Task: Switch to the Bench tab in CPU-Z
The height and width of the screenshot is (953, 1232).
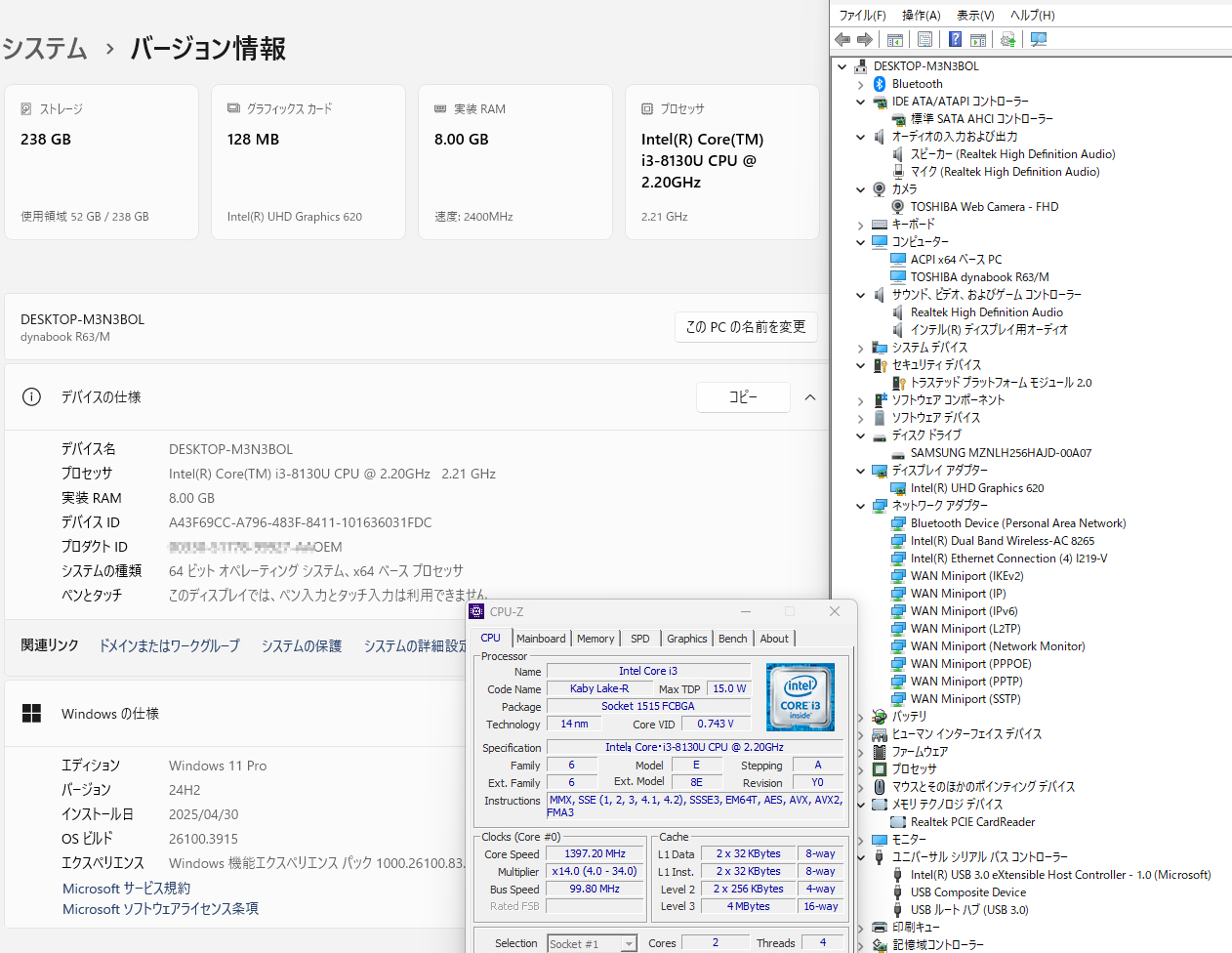Action: [x=733, y=639]
